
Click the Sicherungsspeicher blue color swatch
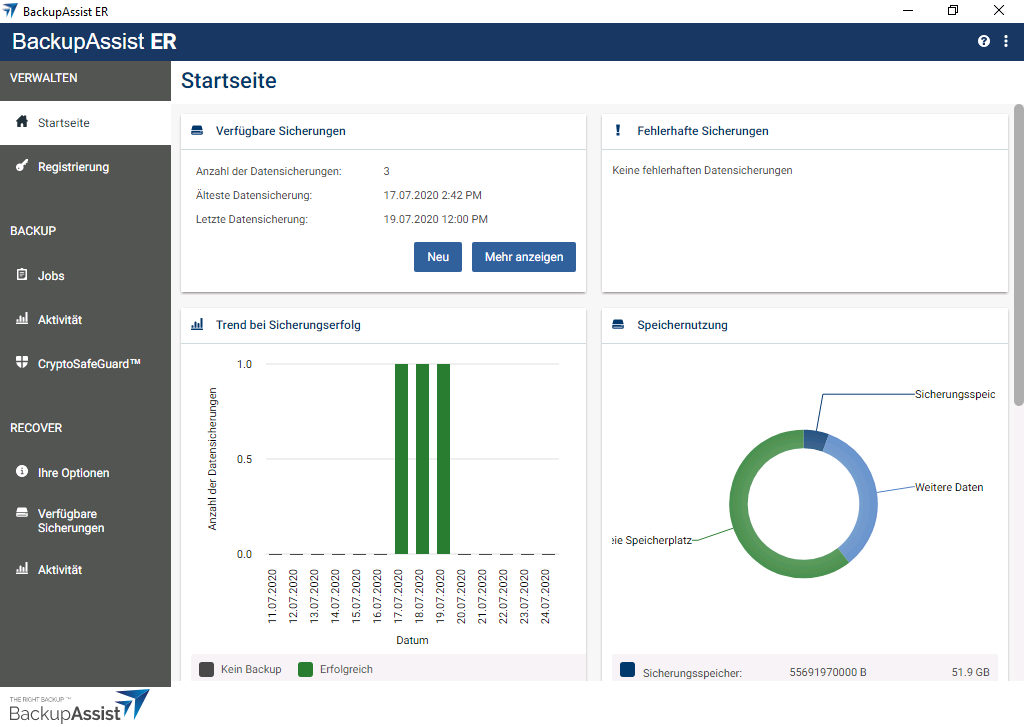627,670
